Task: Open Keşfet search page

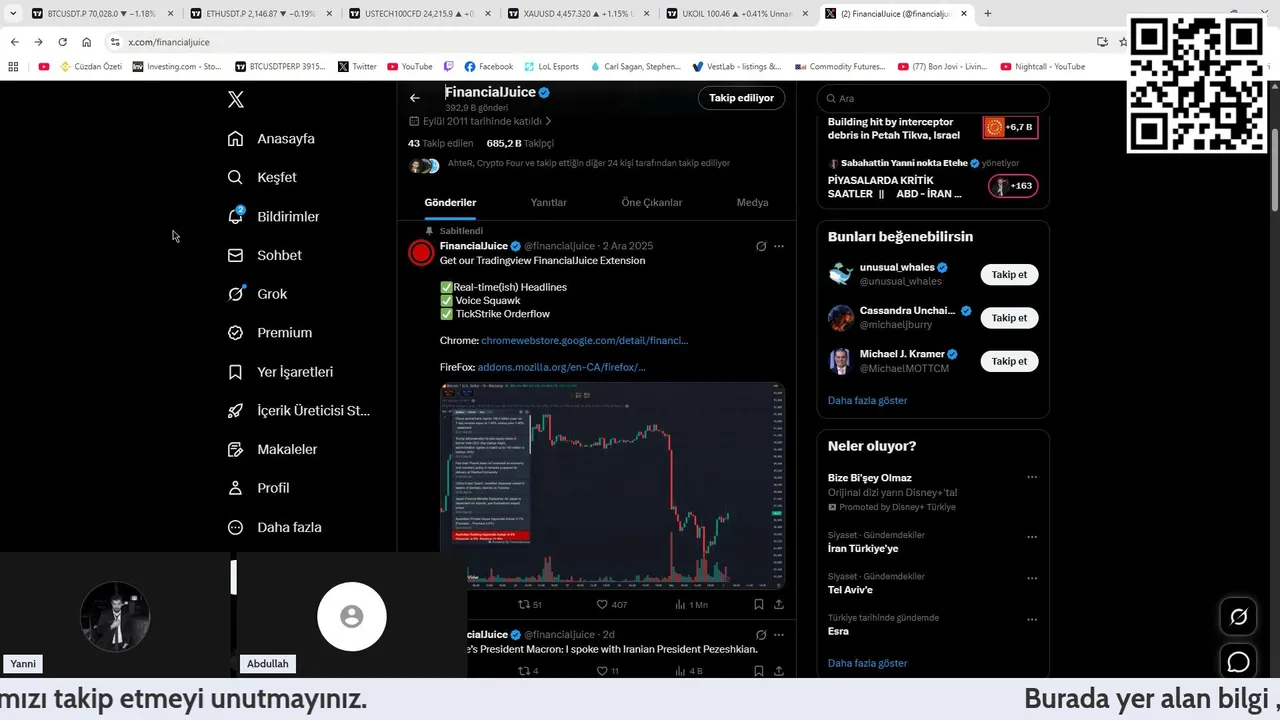Action: pos(262,177)
